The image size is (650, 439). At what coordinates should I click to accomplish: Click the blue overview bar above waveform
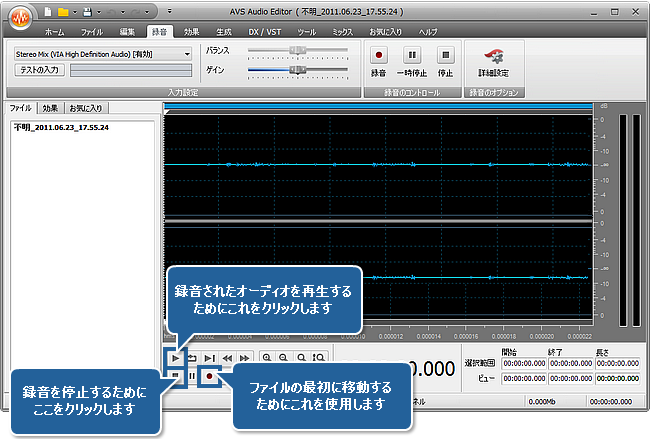378,107
